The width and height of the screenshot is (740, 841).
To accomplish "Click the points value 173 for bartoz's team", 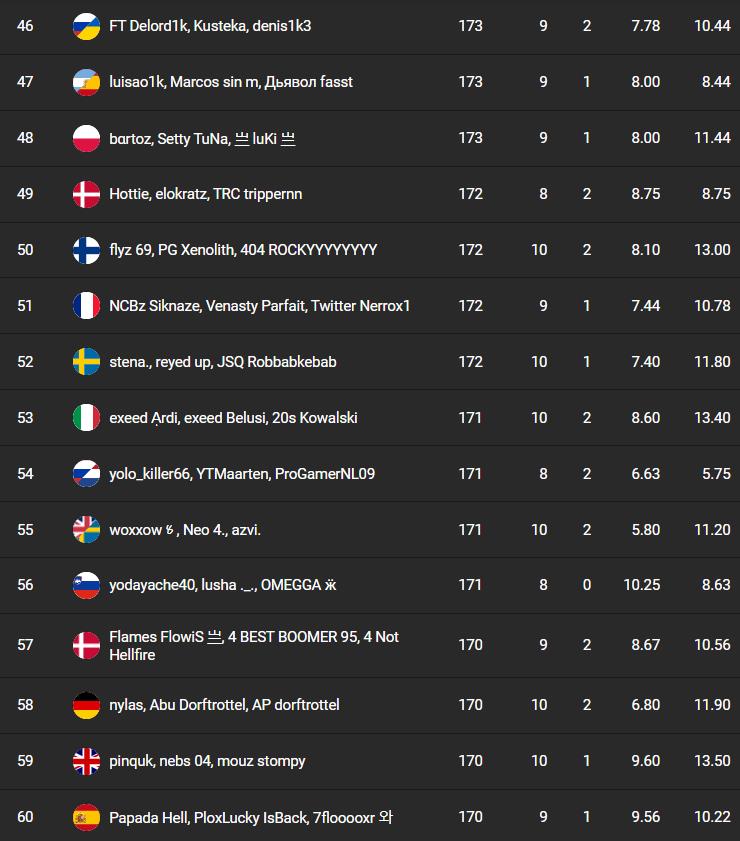I will click(470, 138).
